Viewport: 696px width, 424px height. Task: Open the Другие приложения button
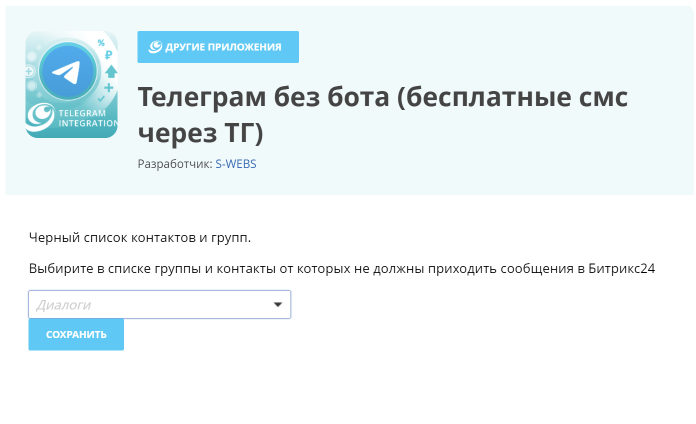click(218, 47)
